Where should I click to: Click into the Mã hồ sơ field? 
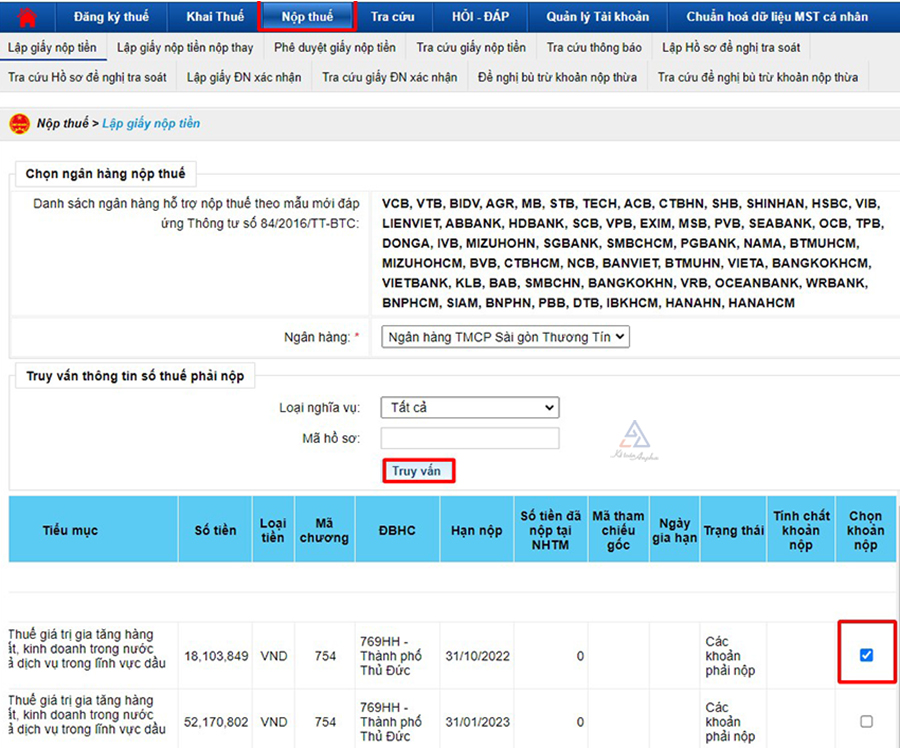[469, 438]
